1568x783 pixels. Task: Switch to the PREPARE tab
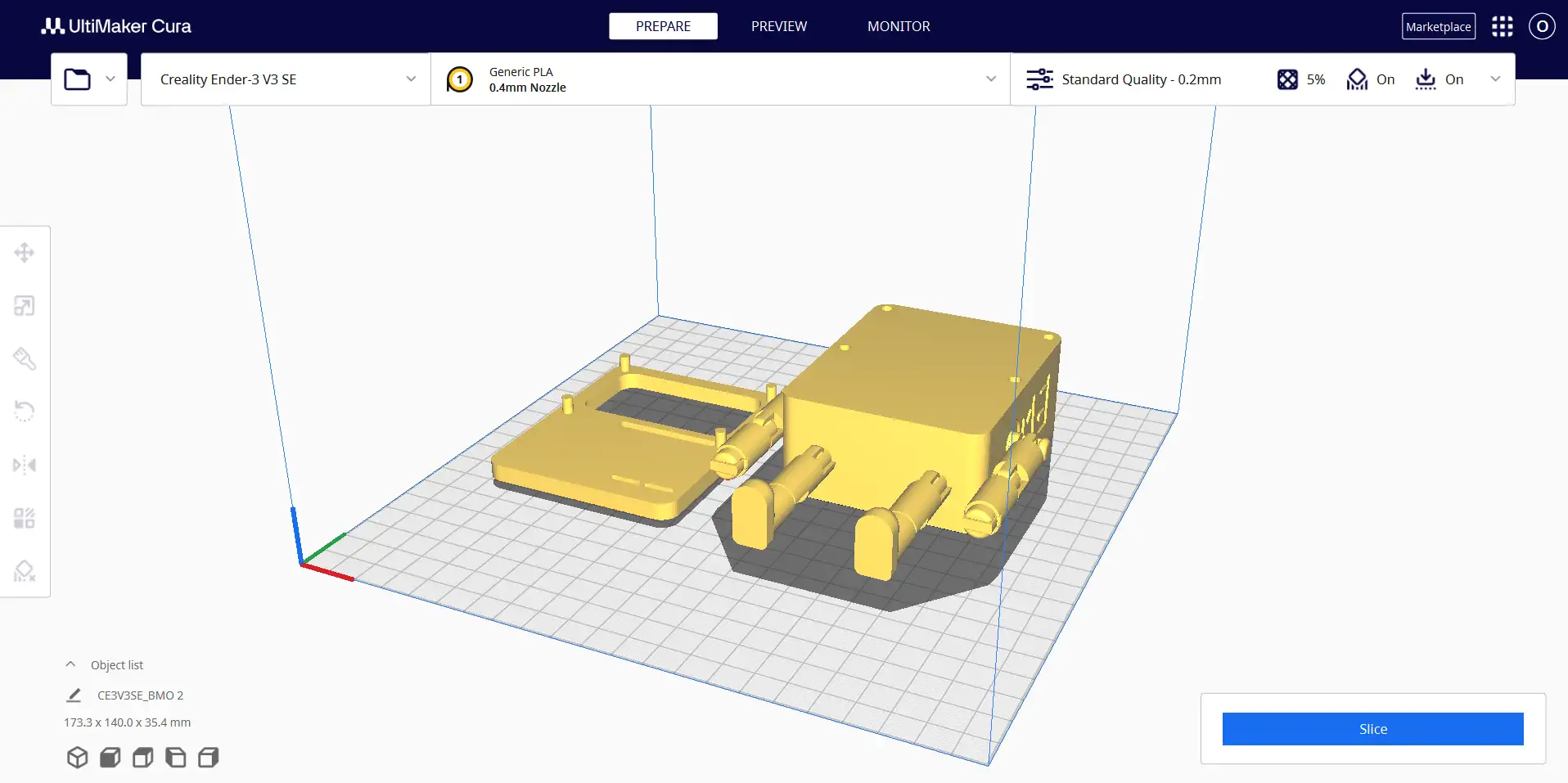[x=663, y=26]
